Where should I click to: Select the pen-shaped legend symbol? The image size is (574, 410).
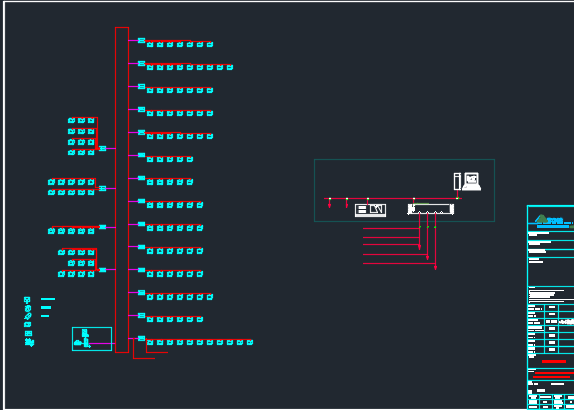pos(28,316)
